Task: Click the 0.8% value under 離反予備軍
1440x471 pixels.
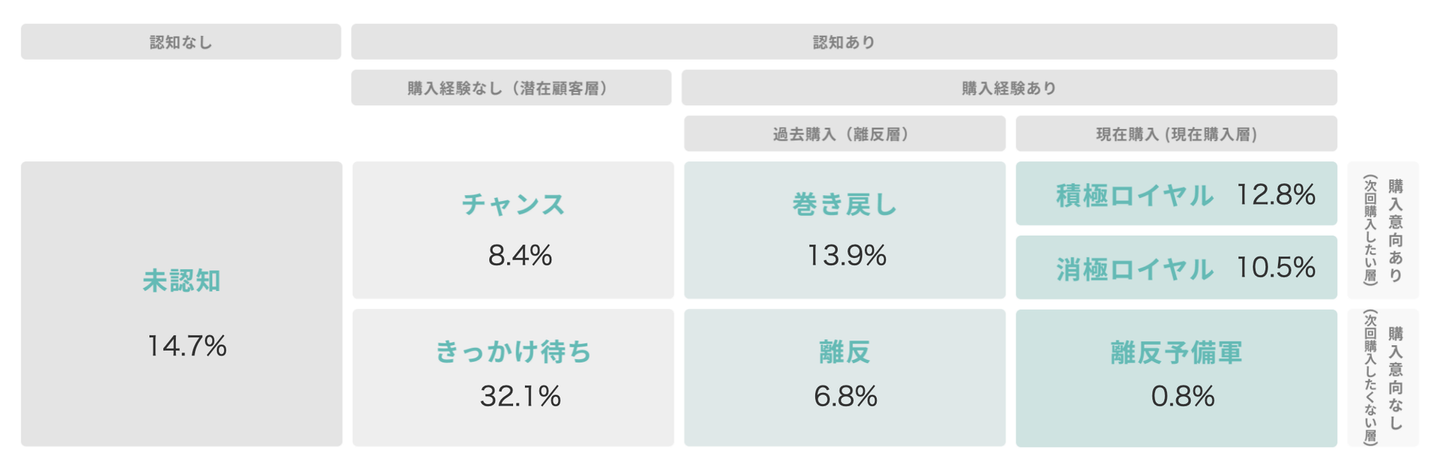Action: pyautogui.click(x=1182, y=396)
